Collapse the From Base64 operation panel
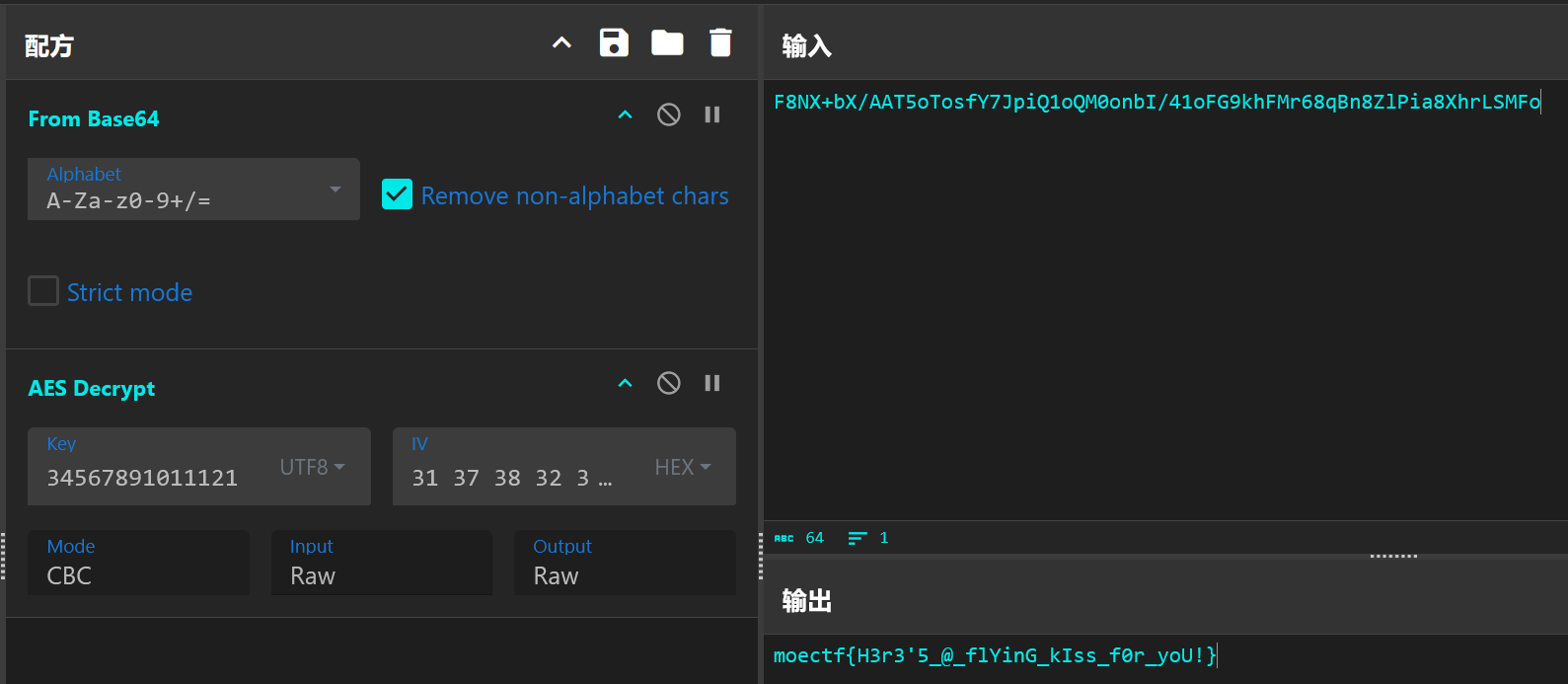The width and height of the screenshot is (1568, 684). [x=625, y=115]
